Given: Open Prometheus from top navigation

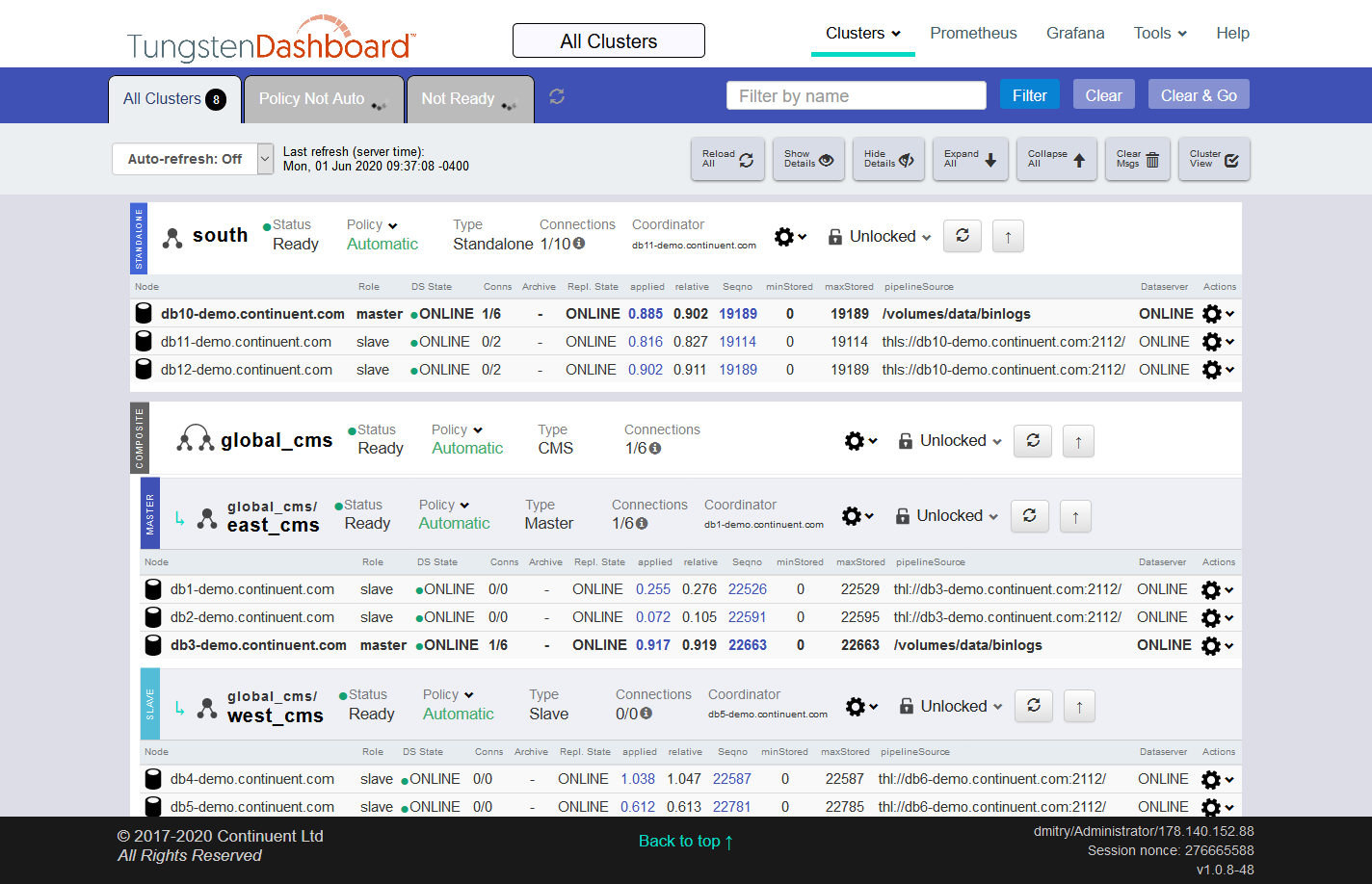Looking at the screenshot, I should point(973,33).
